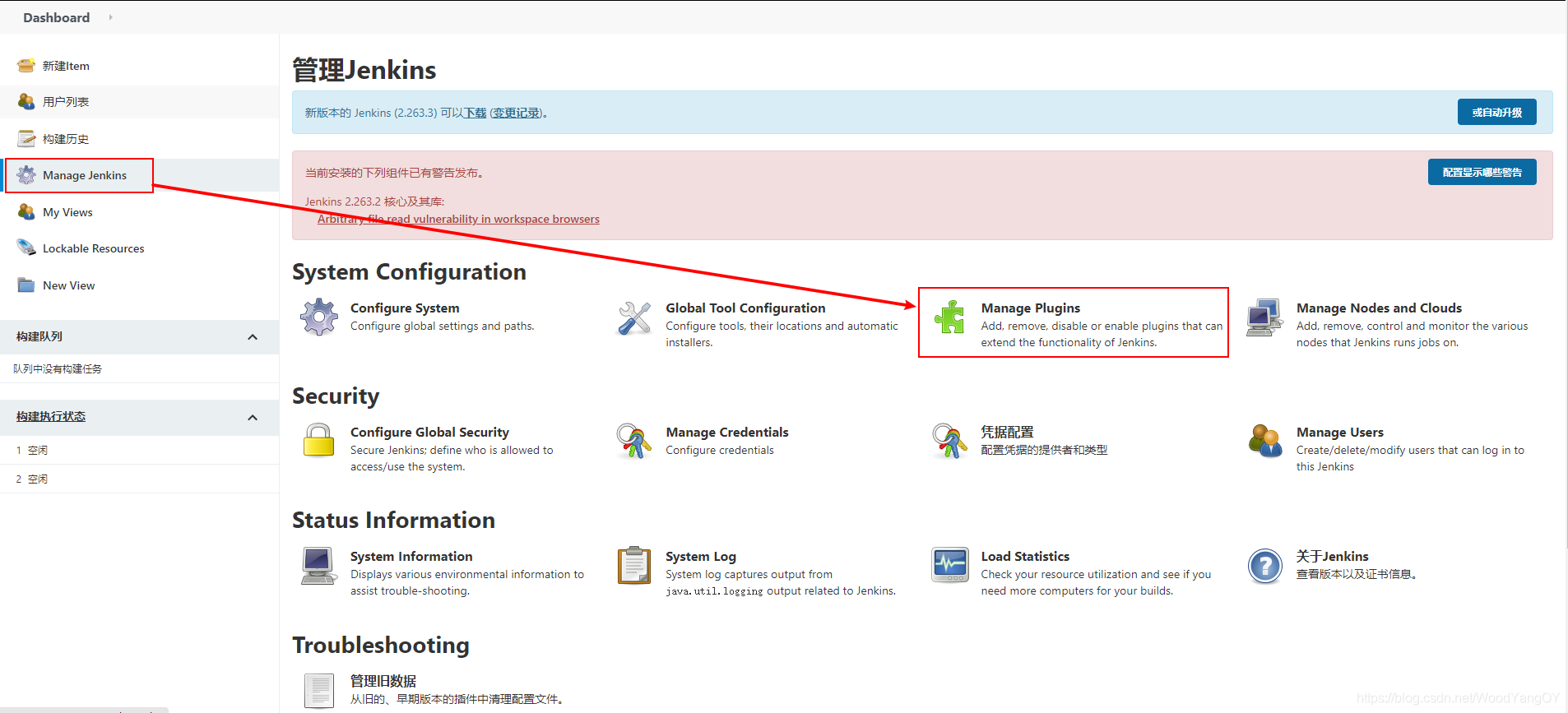Image resolution: width=1568 pixels, height=713 pixels.
Task: Click the 关于Jenkins question mark icon
Action: (x=1264, y=566)
